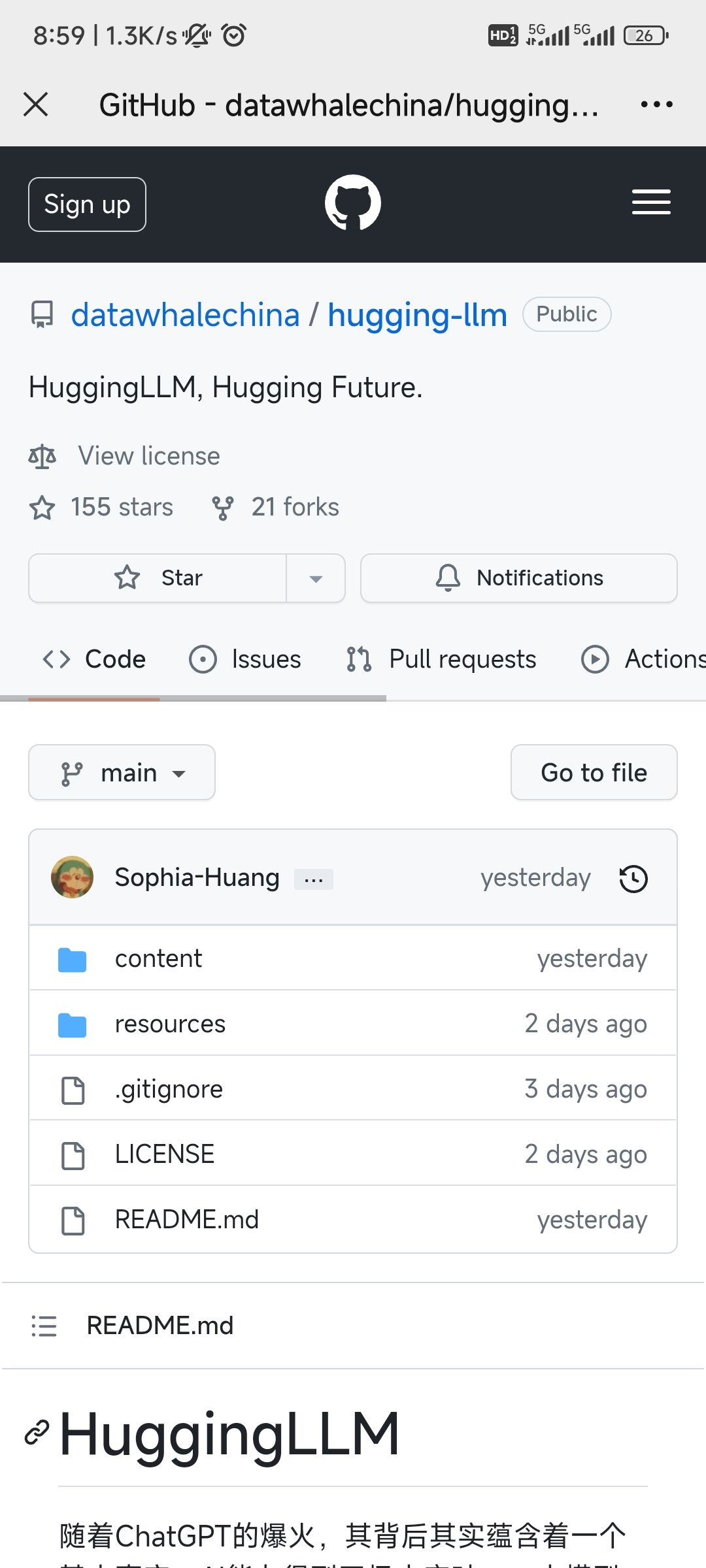Switch to the Pull requests tab
706x1568 pixels.
tap(441, 659)
